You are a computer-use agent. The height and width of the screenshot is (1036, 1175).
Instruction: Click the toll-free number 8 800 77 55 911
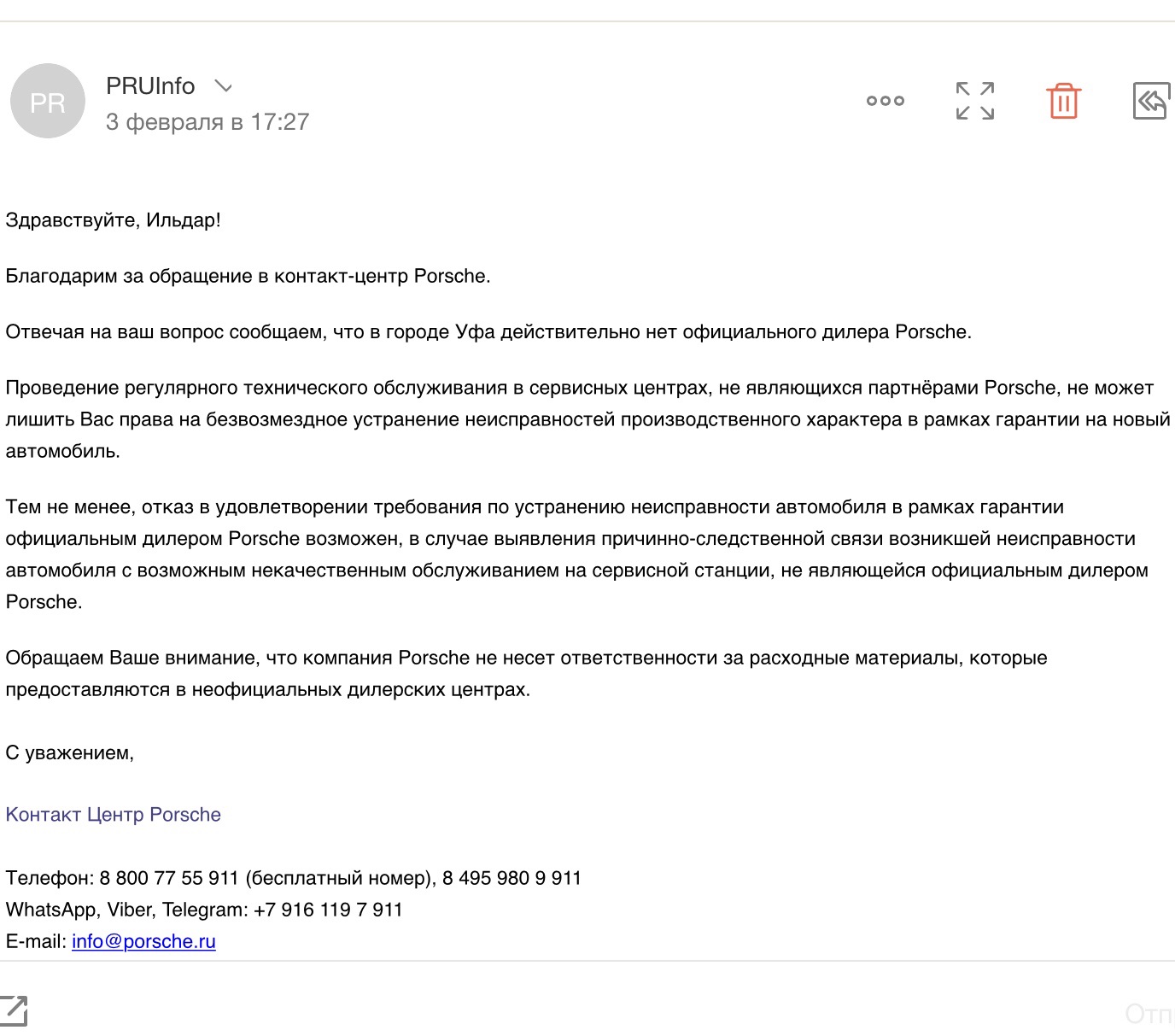click(x=169, y=878)
